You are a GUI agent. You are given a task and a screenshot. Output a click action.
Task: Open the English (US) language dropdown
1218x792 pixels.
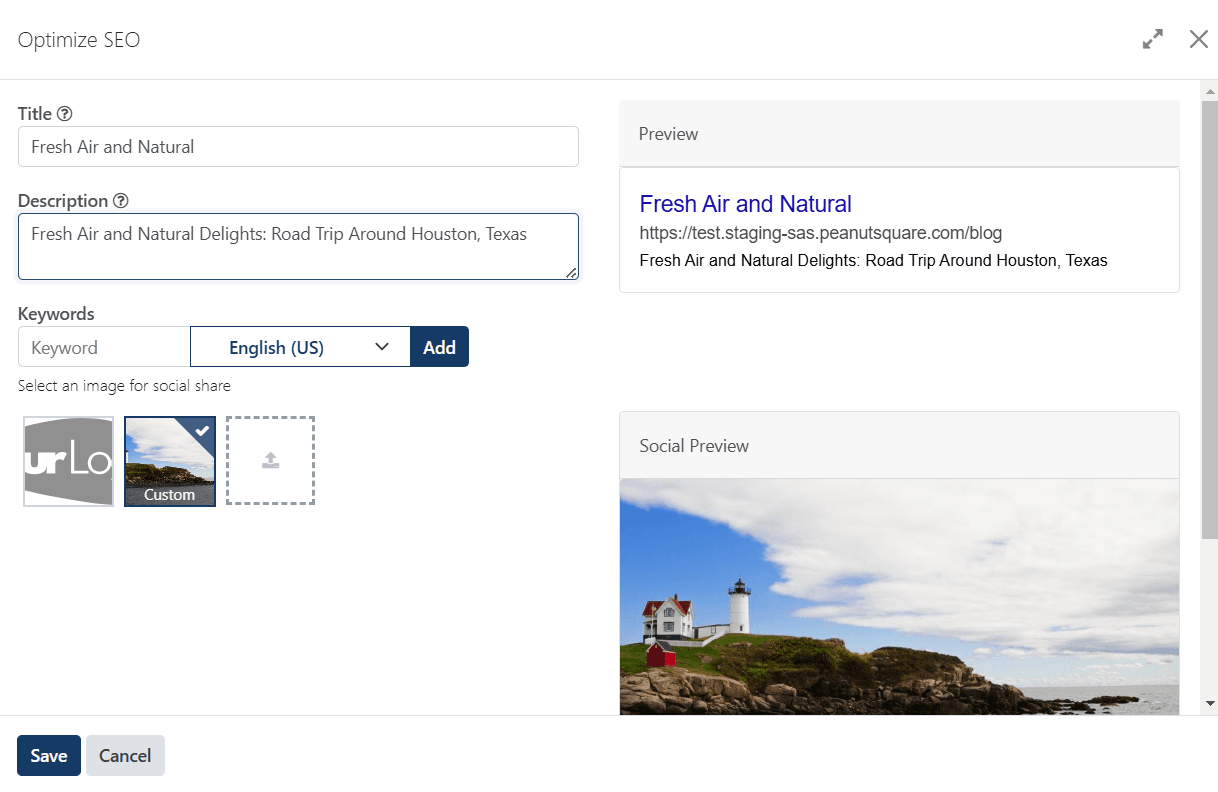300,347
